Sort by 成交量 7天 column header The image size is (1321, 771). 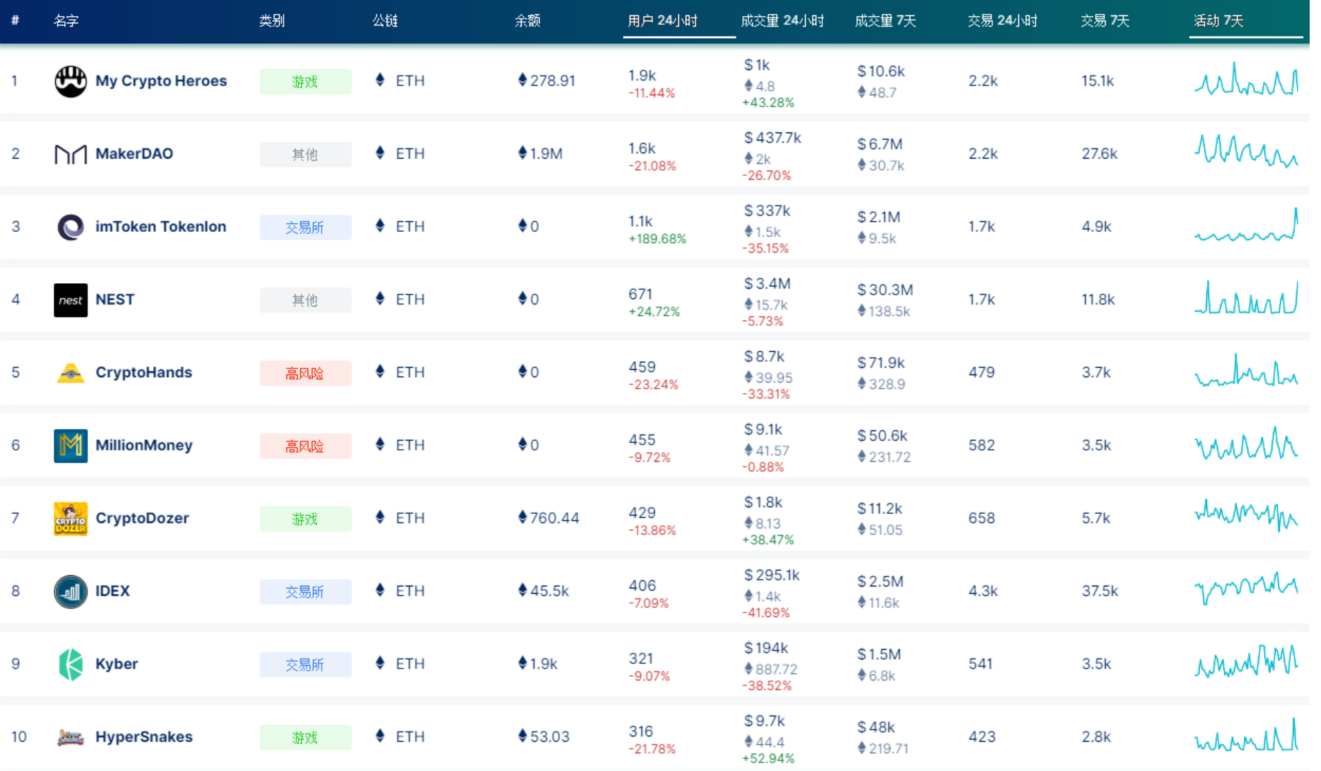[886, 21]
